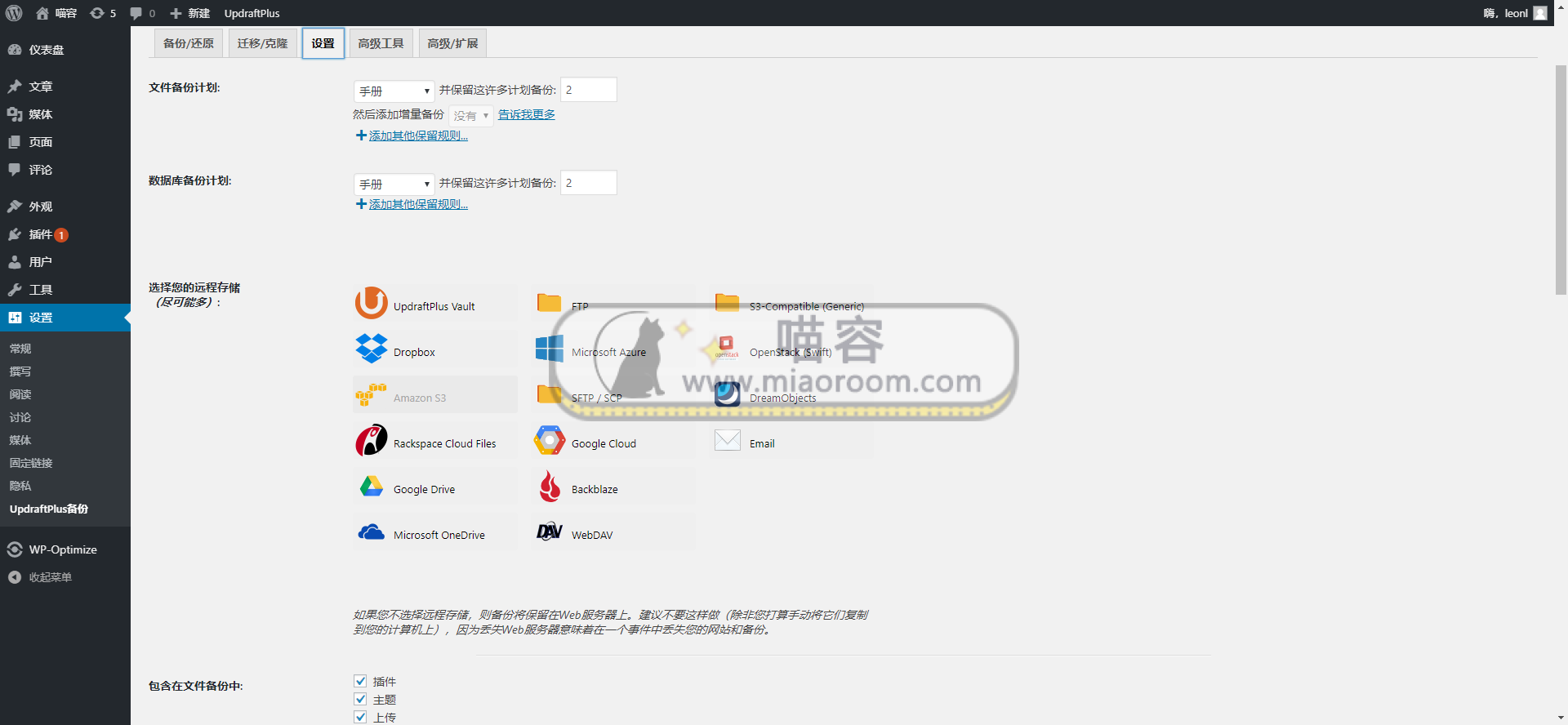Open updates indicator in admin bar
This screenshot has height=725, width=1568.
(x=103, y=13)
